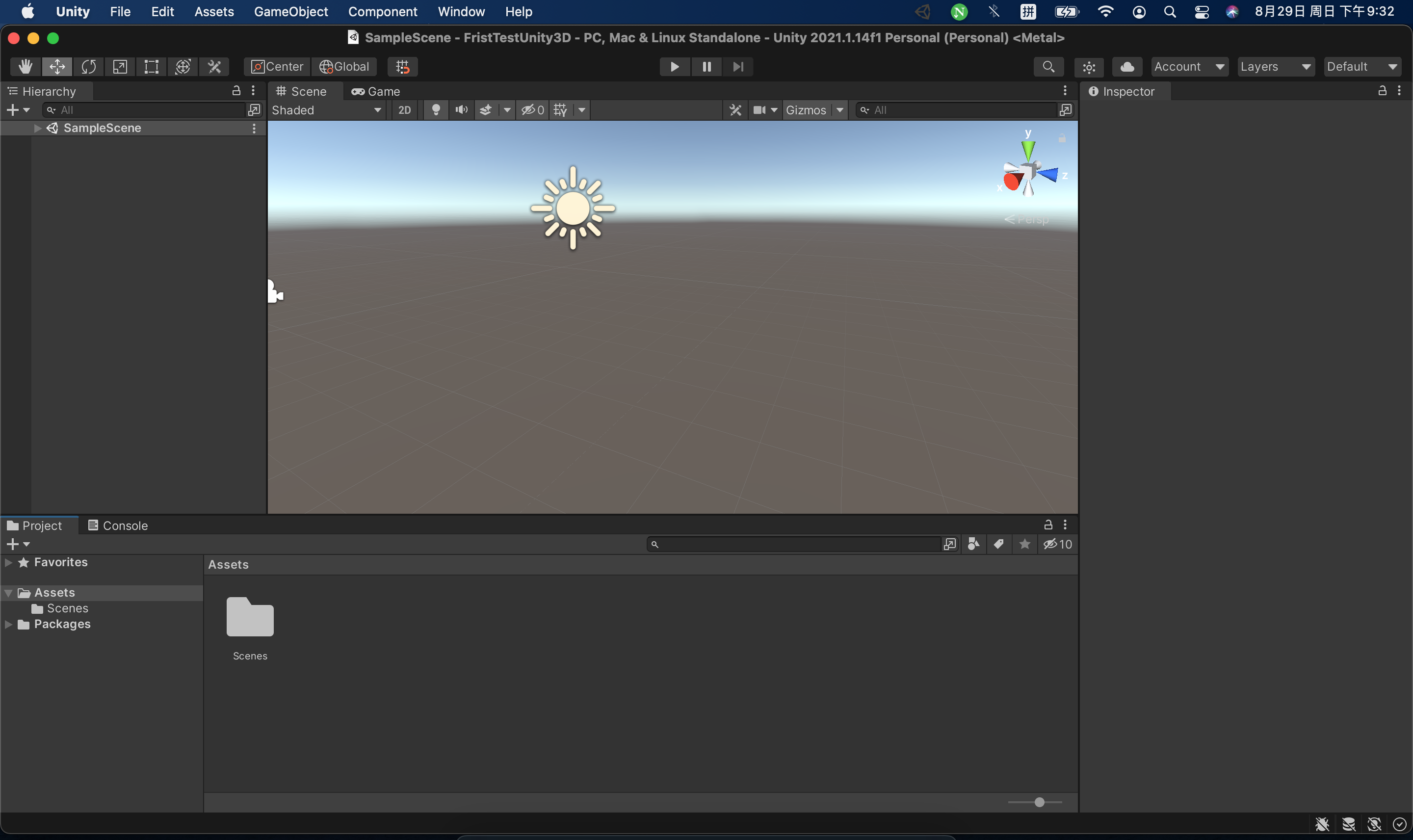Adjust the Project icon size slider
The width and height of the screenshot is (1413, 840).
point(1039,802)
